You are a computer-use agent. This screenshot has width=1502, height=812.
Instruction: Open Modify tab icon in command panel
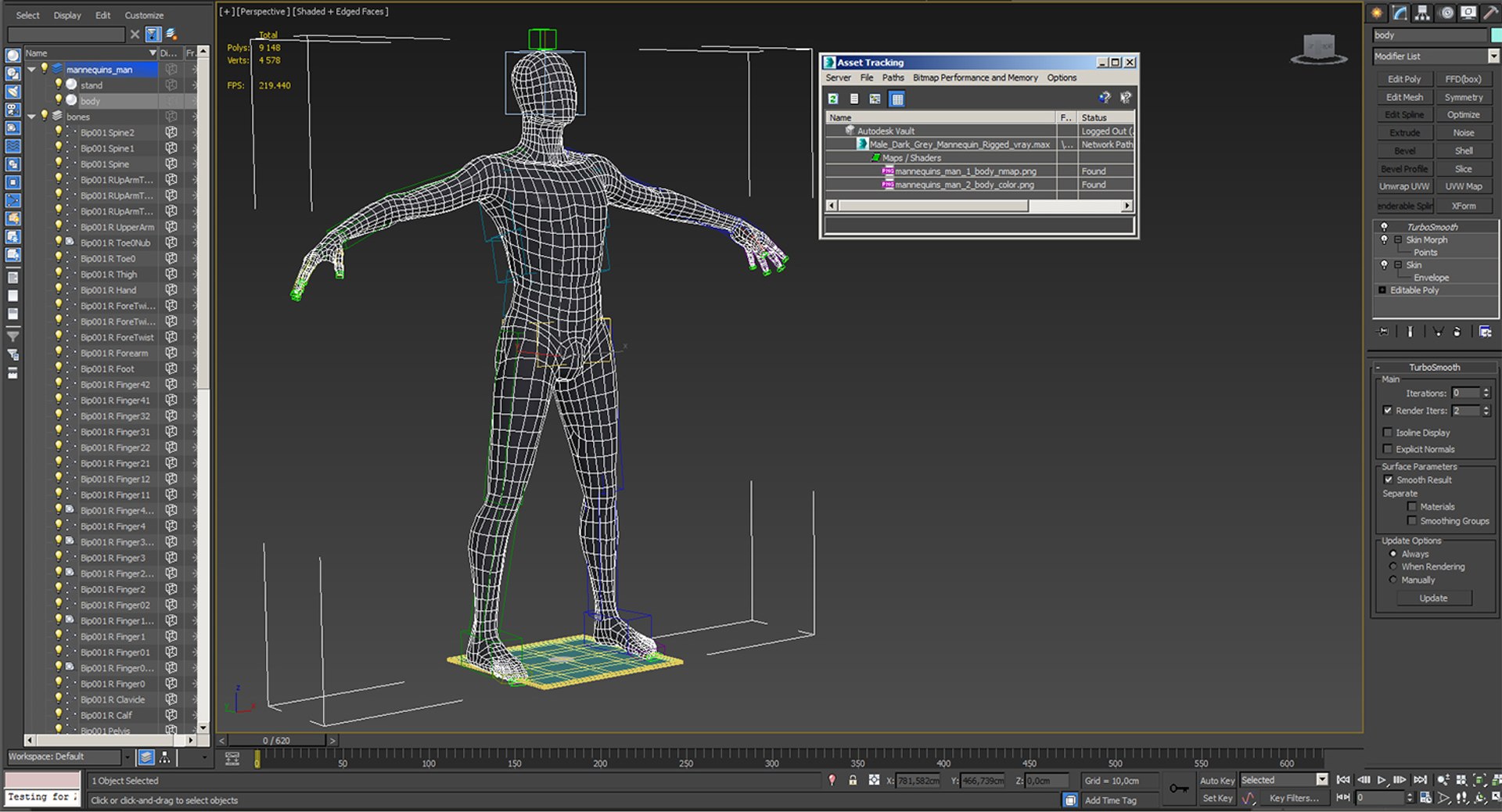point(1400,13)
